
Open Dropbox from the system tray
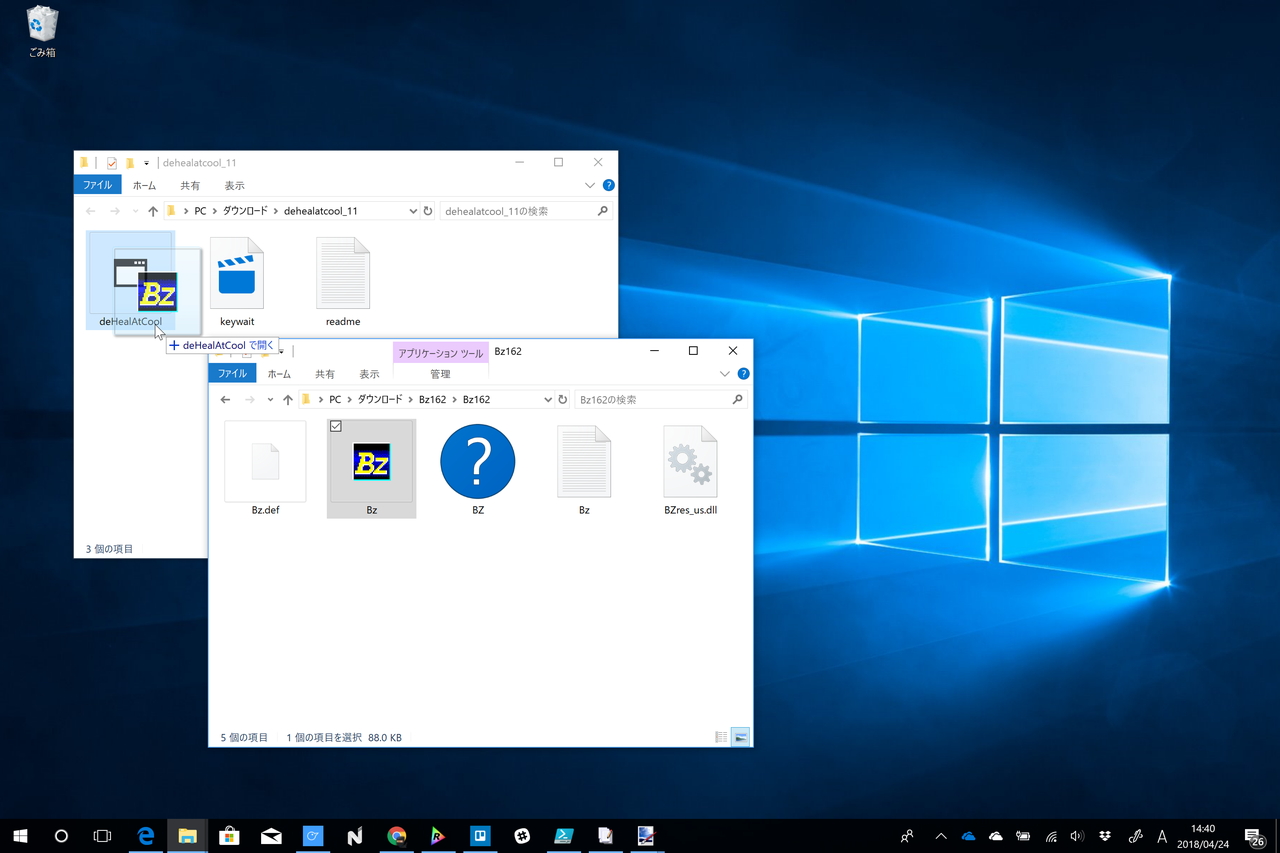(x=1105, y=836)
